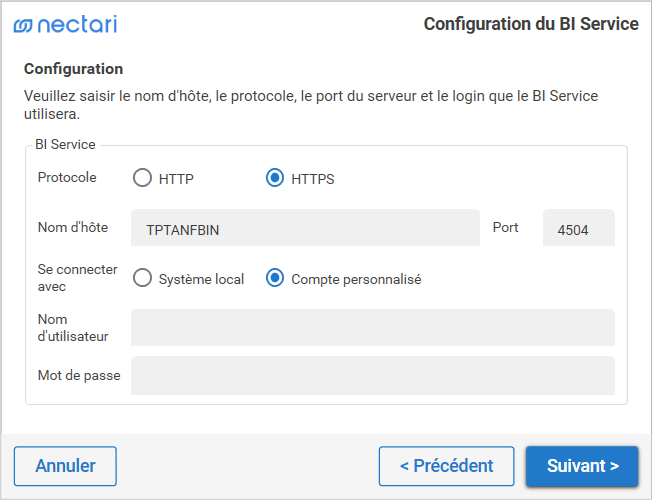Screen dimensions: 652x500
Task: Proceed with the Suivant button
Action: click(582, 466)
